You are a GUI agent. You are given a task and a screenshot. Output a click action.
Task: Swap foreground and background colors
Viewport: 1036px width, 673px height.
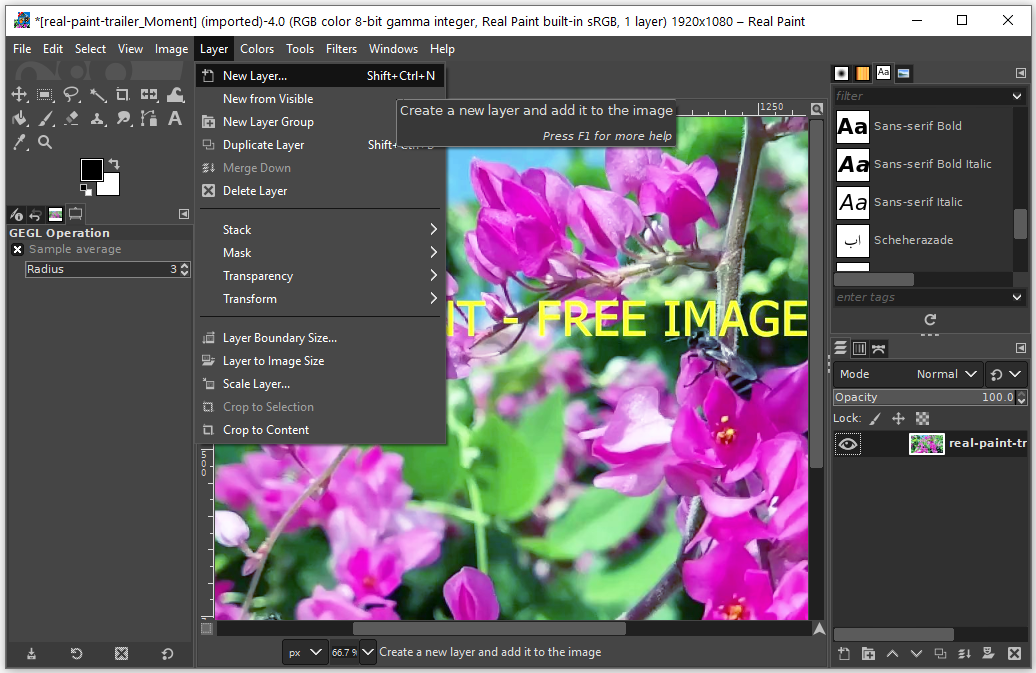tap(114, 162)
